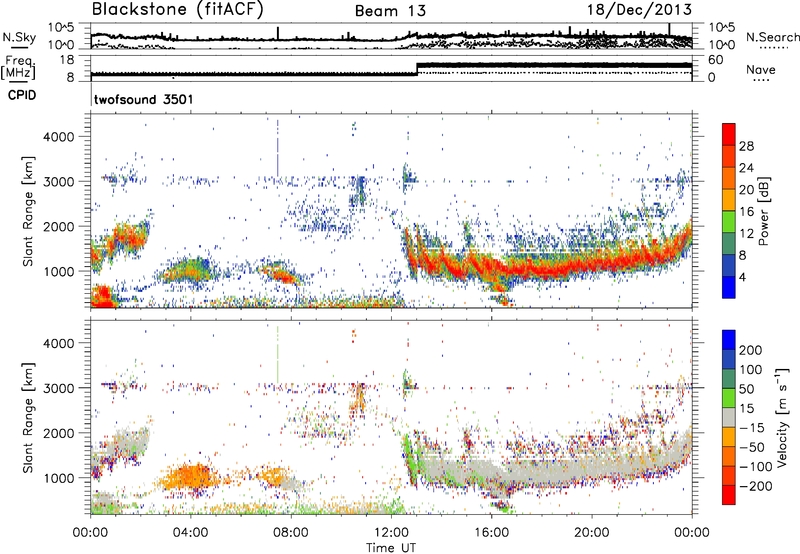Image resolution: width=800 pixels, height=554 pixels.
Task: Click the date label '18/Dec/2013'
Action: point(639,10)
